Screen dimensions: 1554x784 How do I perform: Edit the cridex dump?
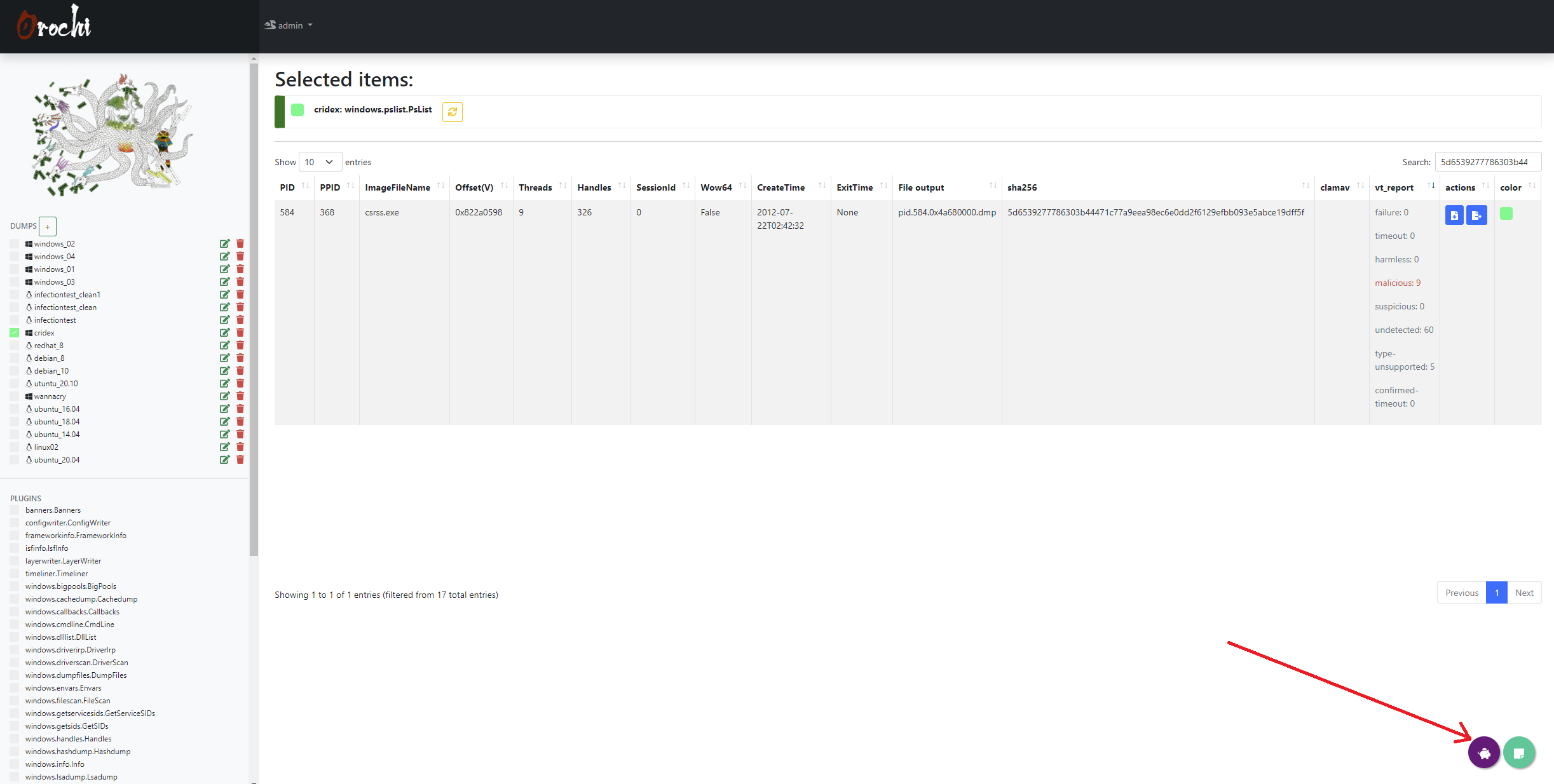tap(224, 333)
